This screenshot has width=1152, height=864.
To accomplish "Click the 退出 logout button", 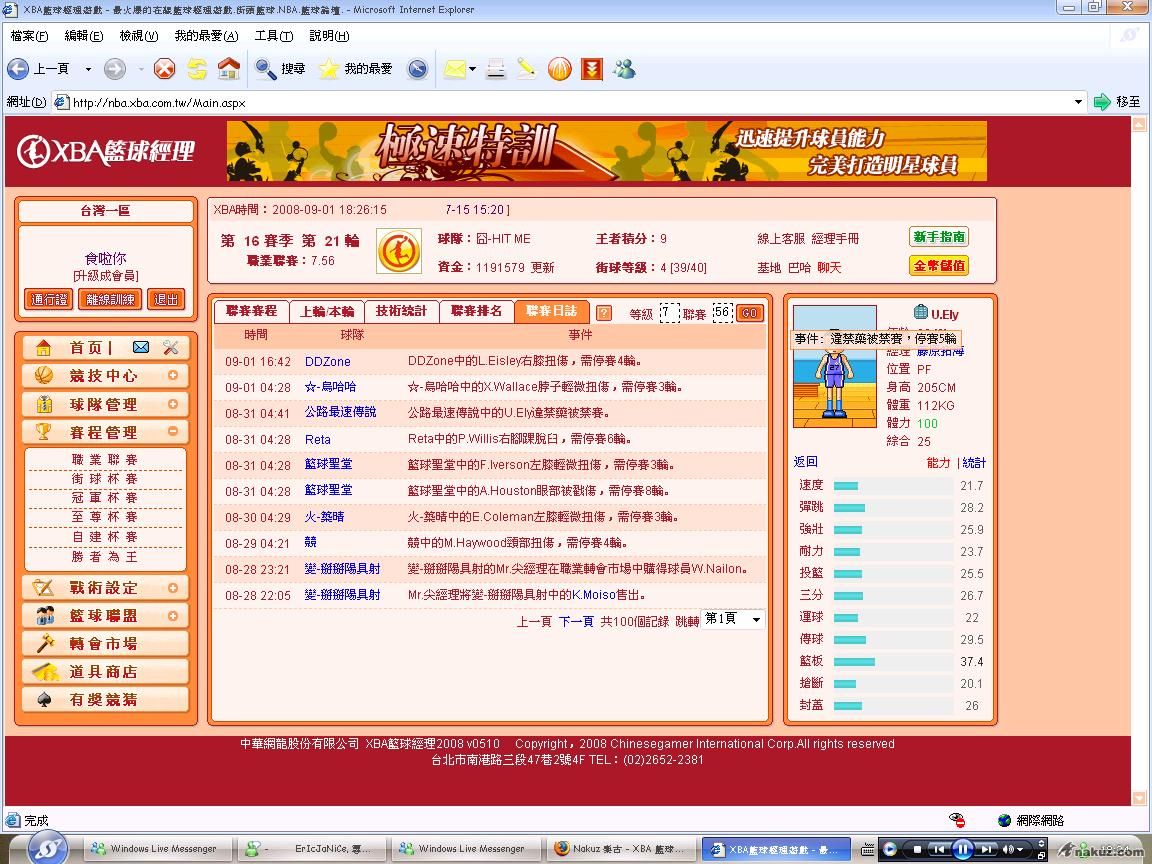I will 166,299.
